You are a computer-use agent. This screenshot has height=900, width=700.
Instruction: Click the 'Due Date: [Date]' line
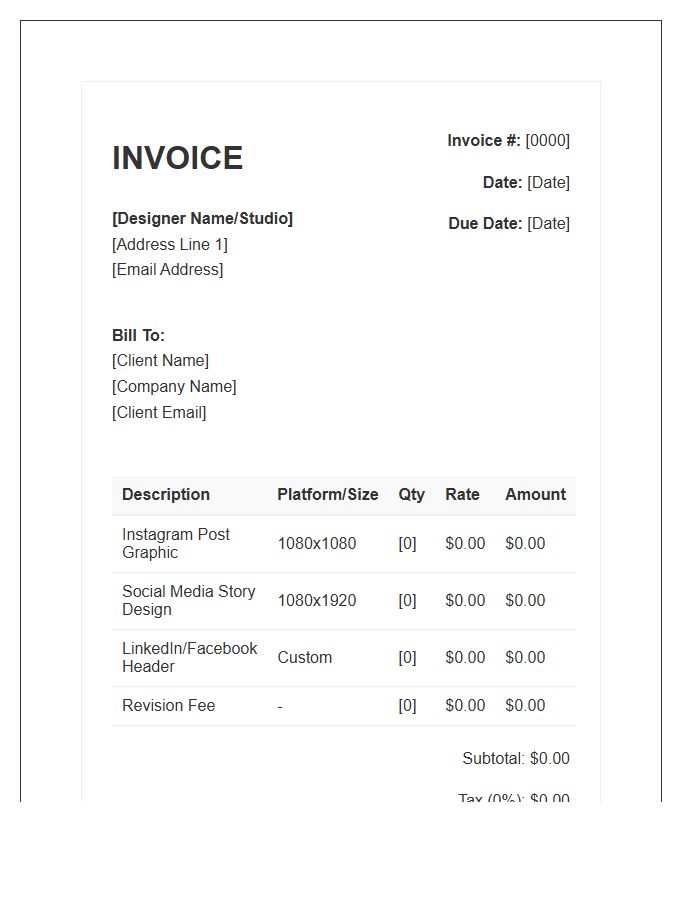pyautogui.click(x=509, y=223)
